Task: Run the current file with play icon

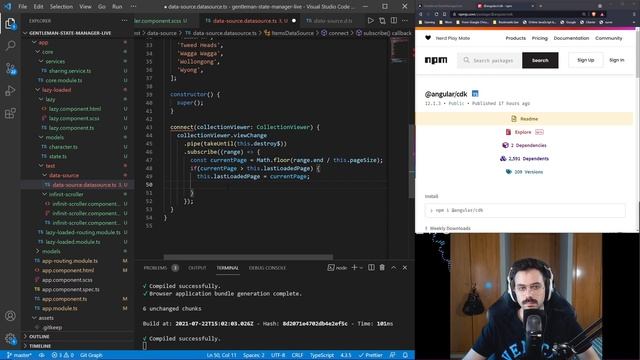Action: pos(370,20)
